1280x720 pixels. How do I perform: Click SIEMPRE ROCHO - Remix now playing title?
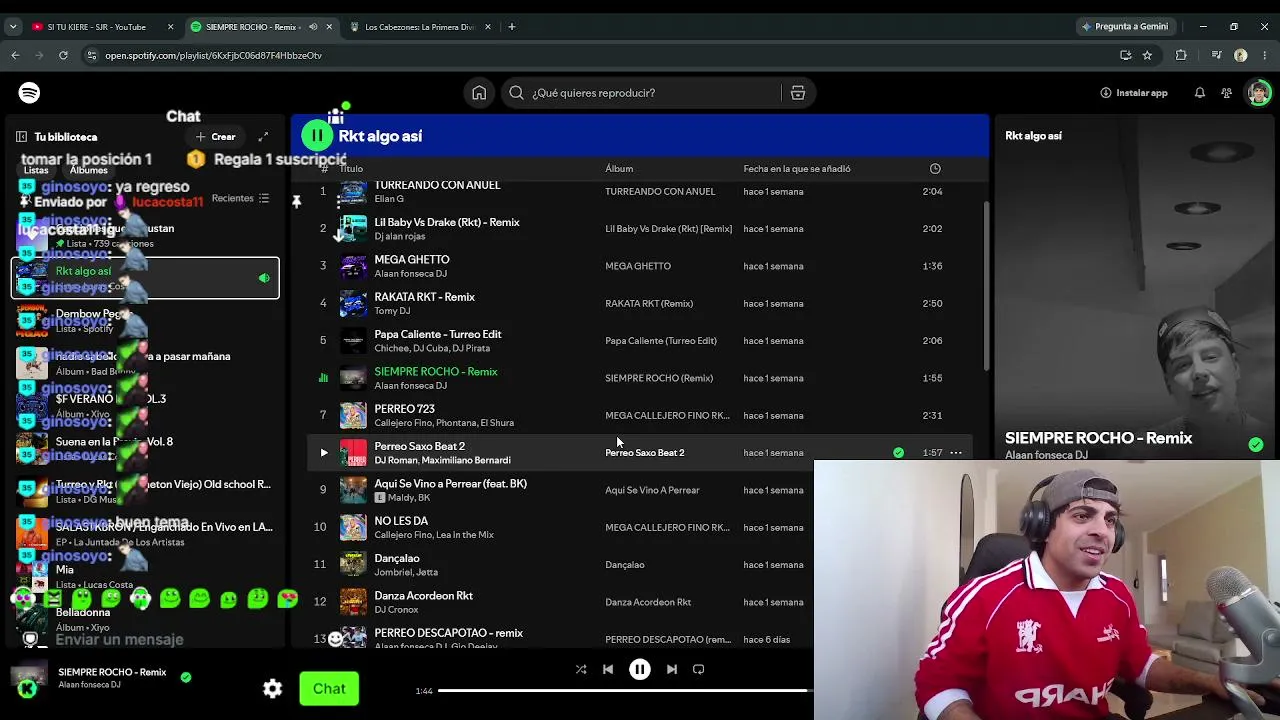coord(1098,438)
